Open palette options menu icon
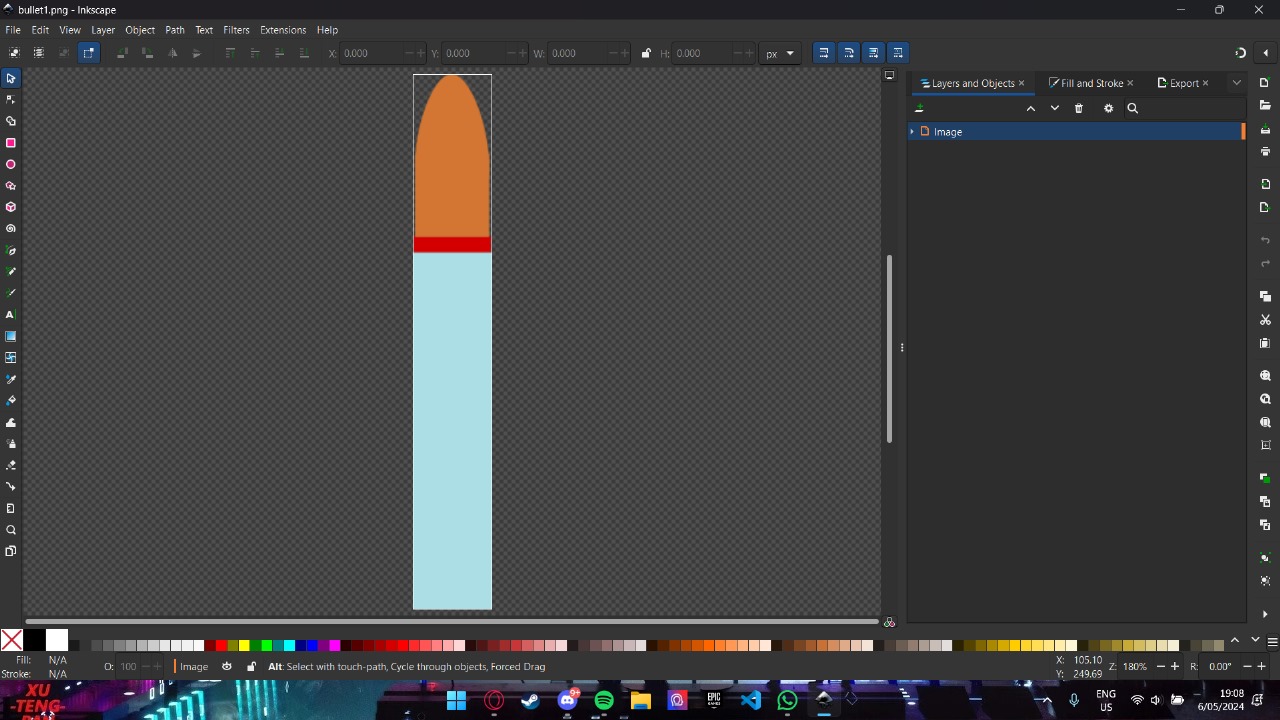This screenshot has width=1280, height=720. pos(1272,641)
